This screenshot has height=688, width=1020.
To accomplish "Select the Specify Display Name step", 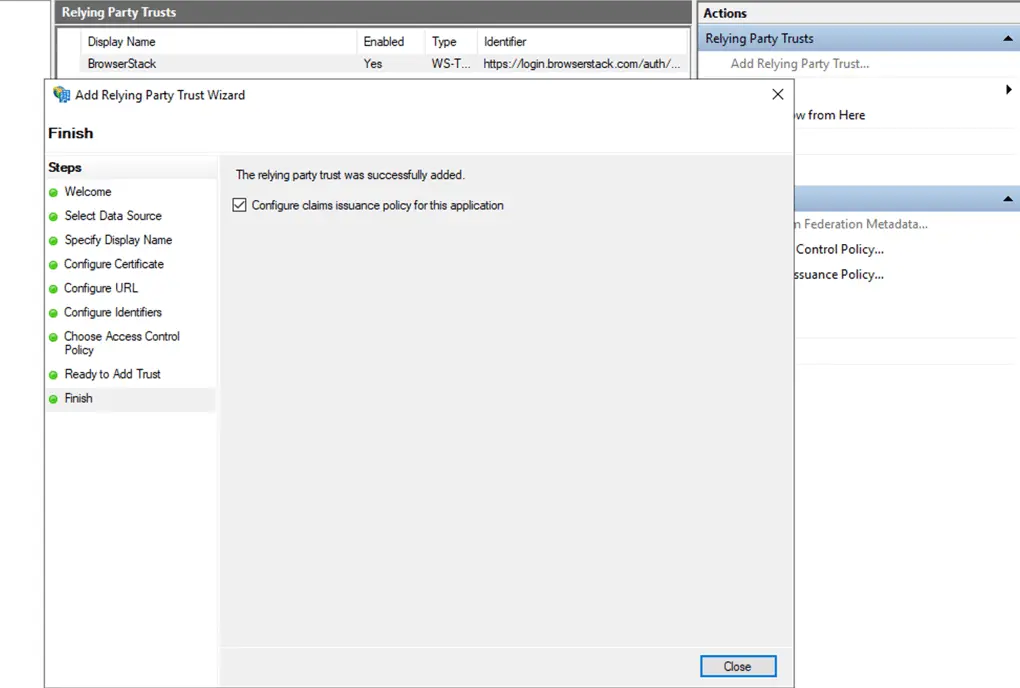I will pyautogui.click(x=118, y=240).
